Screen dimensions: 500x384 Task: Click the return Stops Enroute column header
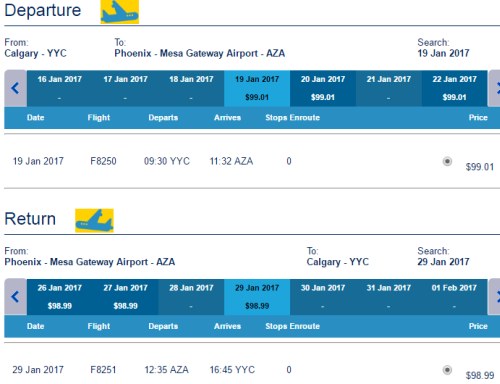point(292,326)
